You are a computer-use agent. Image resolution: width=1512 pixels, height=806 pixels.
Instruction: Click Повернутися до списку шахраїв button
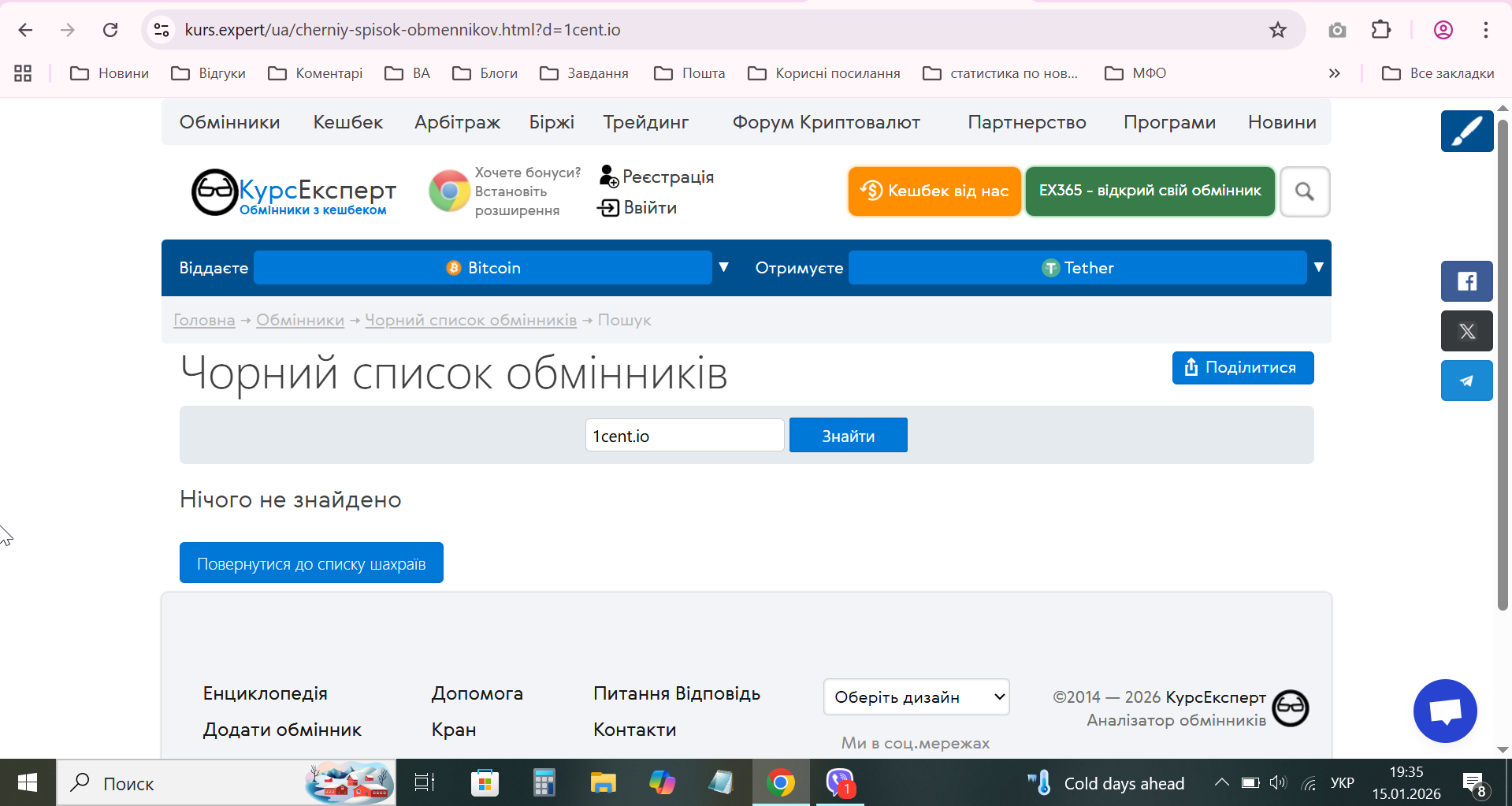coord(311,563)
